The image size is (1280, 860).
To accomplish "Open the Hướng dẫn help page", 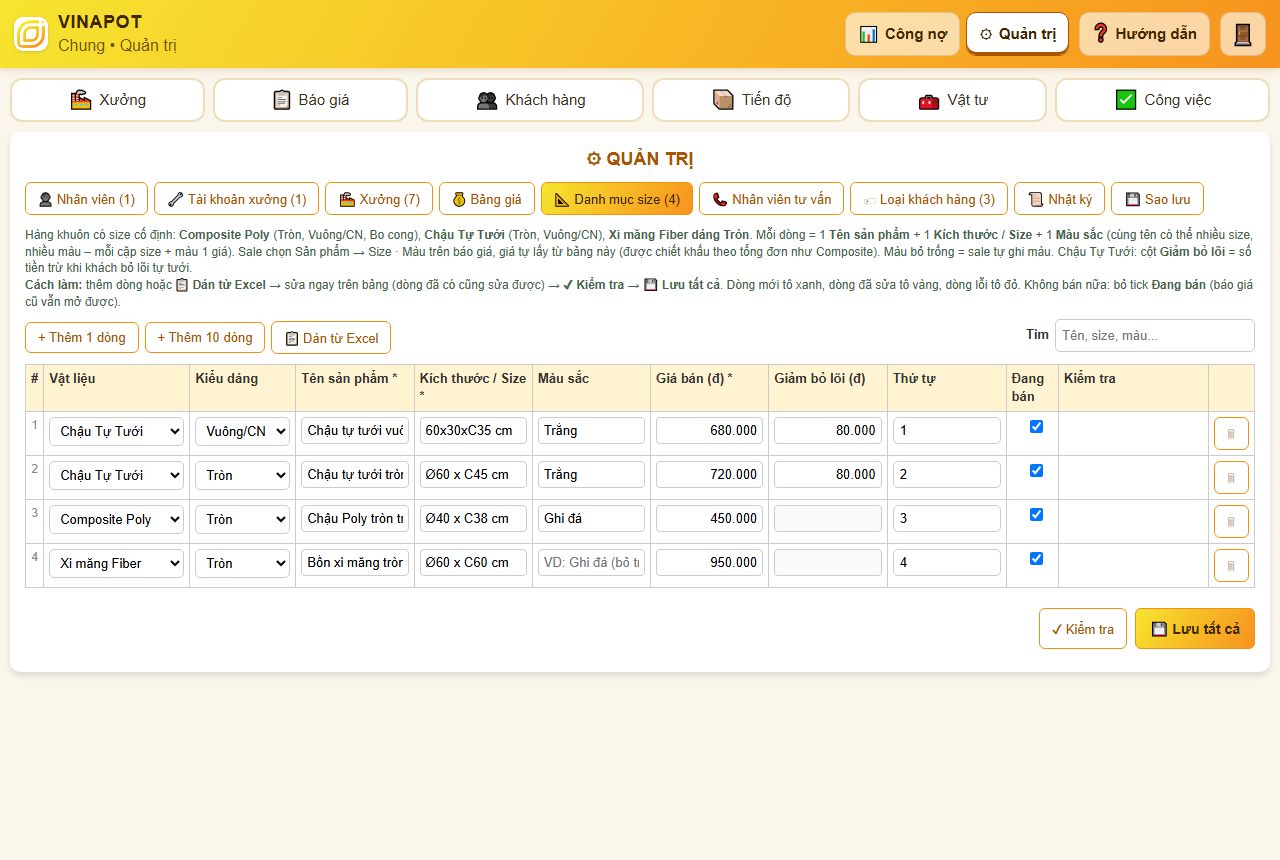I will coord(1144,34).
